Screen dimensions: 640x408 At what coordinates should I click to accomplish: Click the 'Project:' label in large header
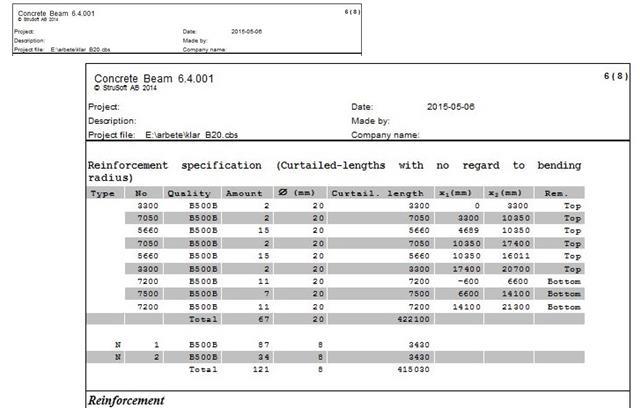click(104, 107)
